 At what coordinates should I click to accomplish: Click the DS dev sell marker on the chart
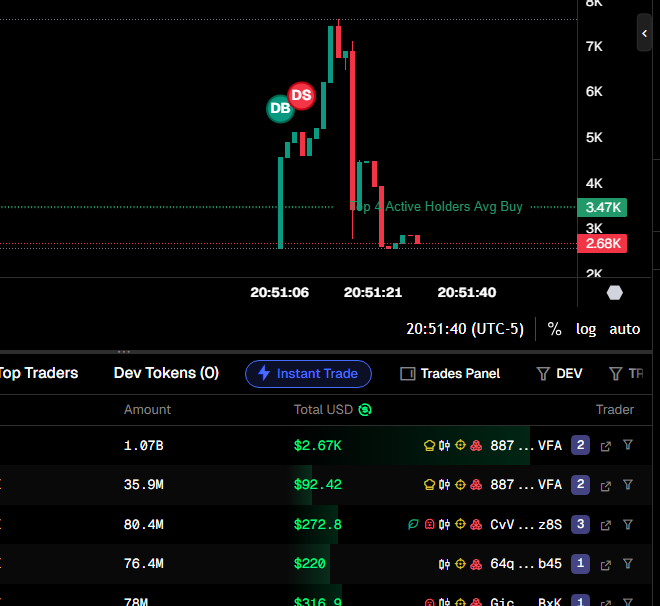[x=301, y=96]
